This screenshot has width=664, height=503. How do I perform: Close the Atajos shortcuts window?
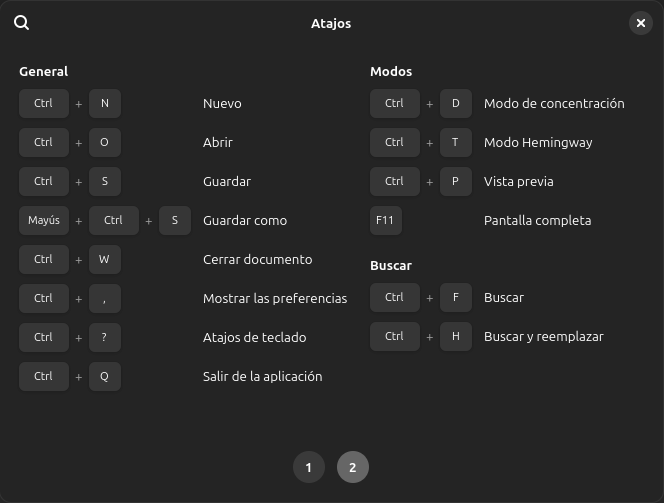click(641, 23)
